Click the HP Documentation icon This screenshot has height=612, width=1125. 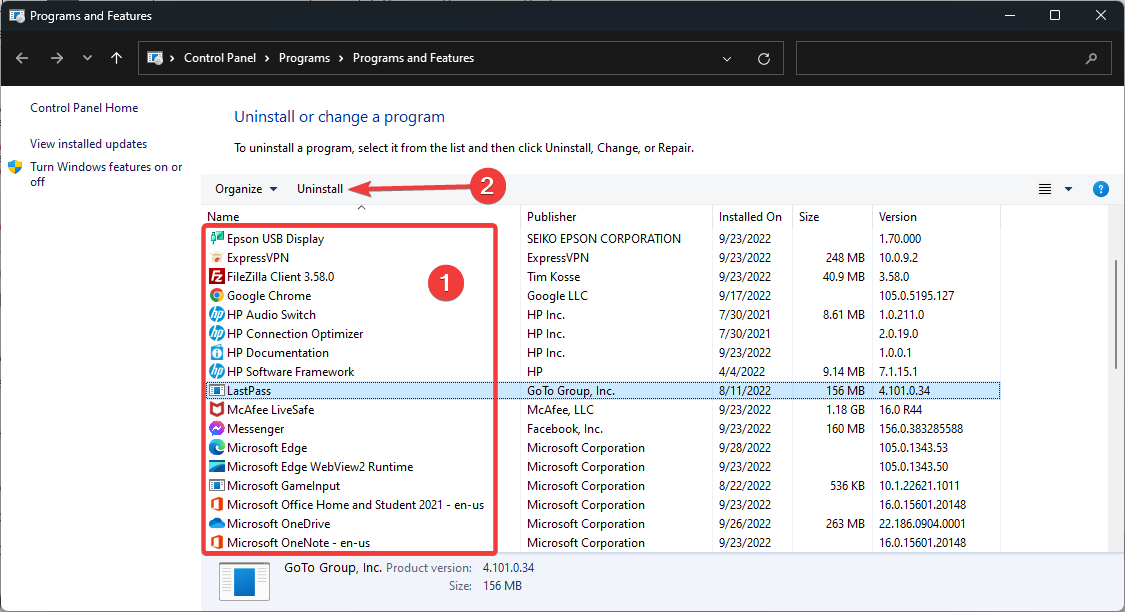click(x=217, y=352)
